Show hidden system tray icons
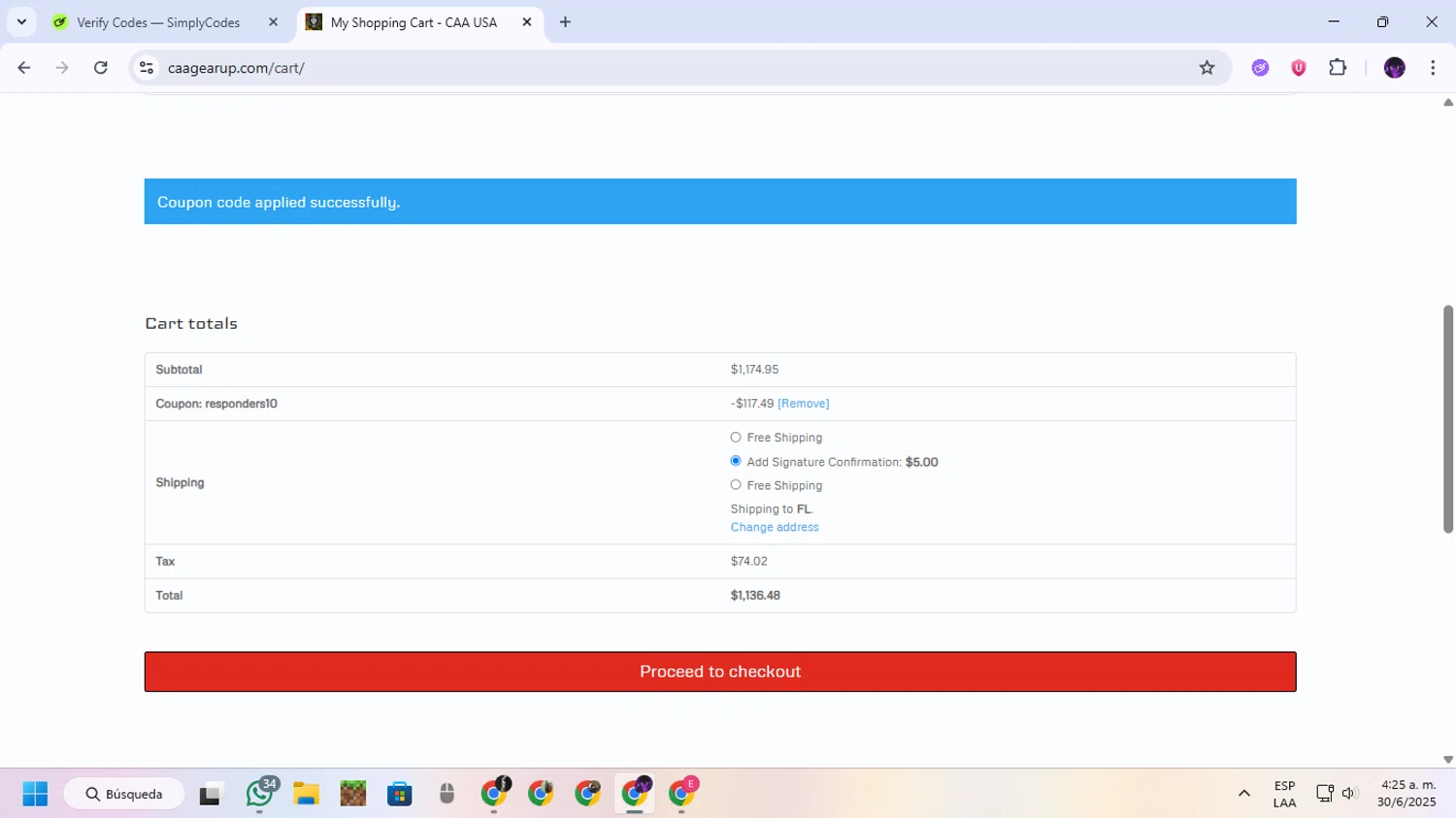 pyautogui.click(x=1243, y=794)
